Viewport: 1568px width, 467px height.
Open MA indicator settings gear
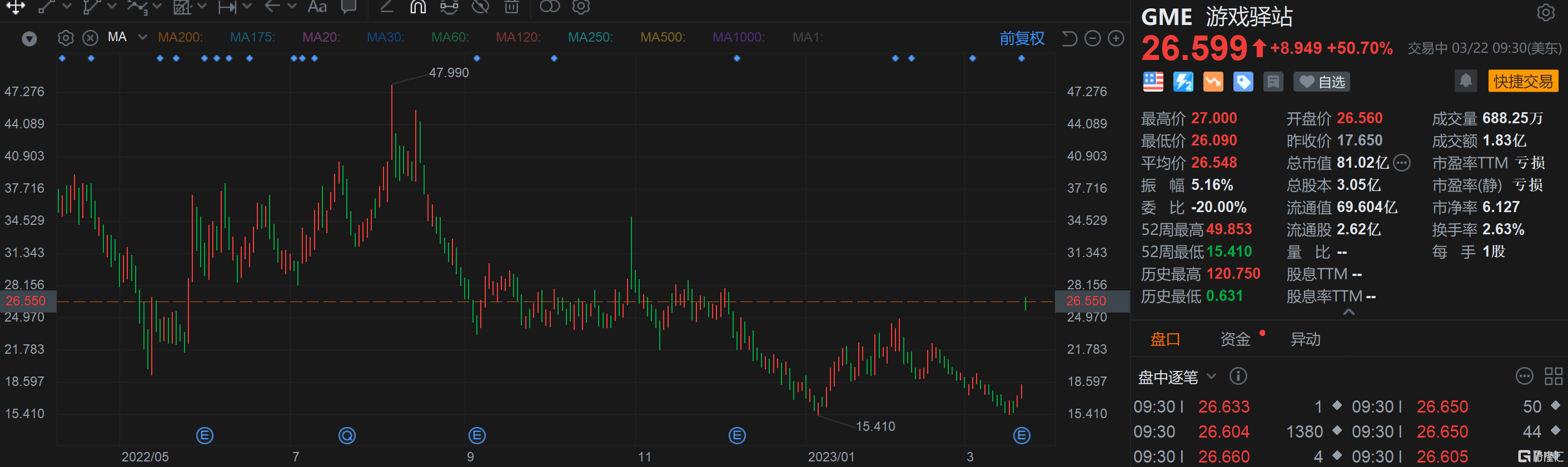tap(65, 38)
